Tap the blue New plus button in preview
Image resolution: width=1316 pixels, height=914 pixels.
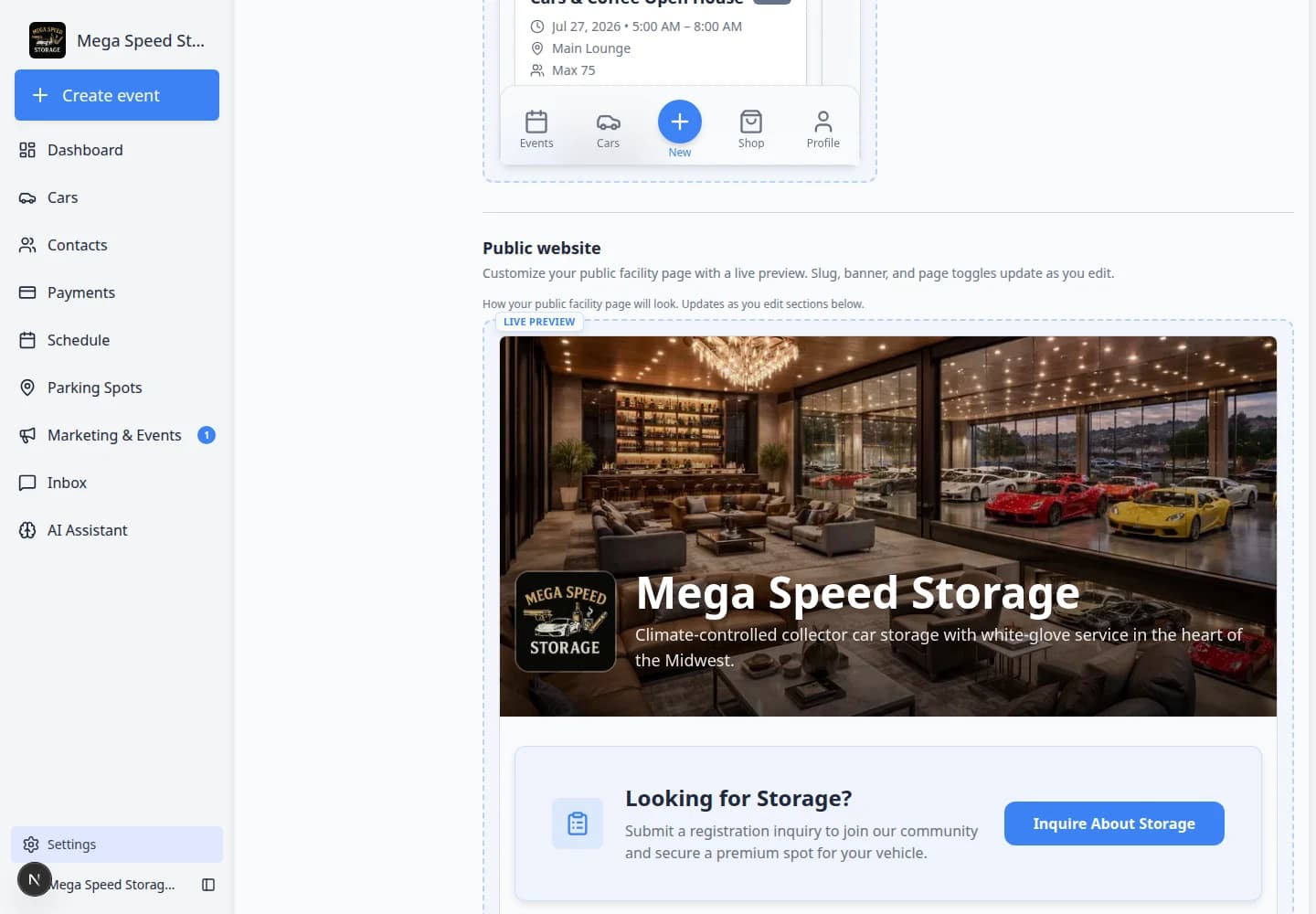(680, 122)
